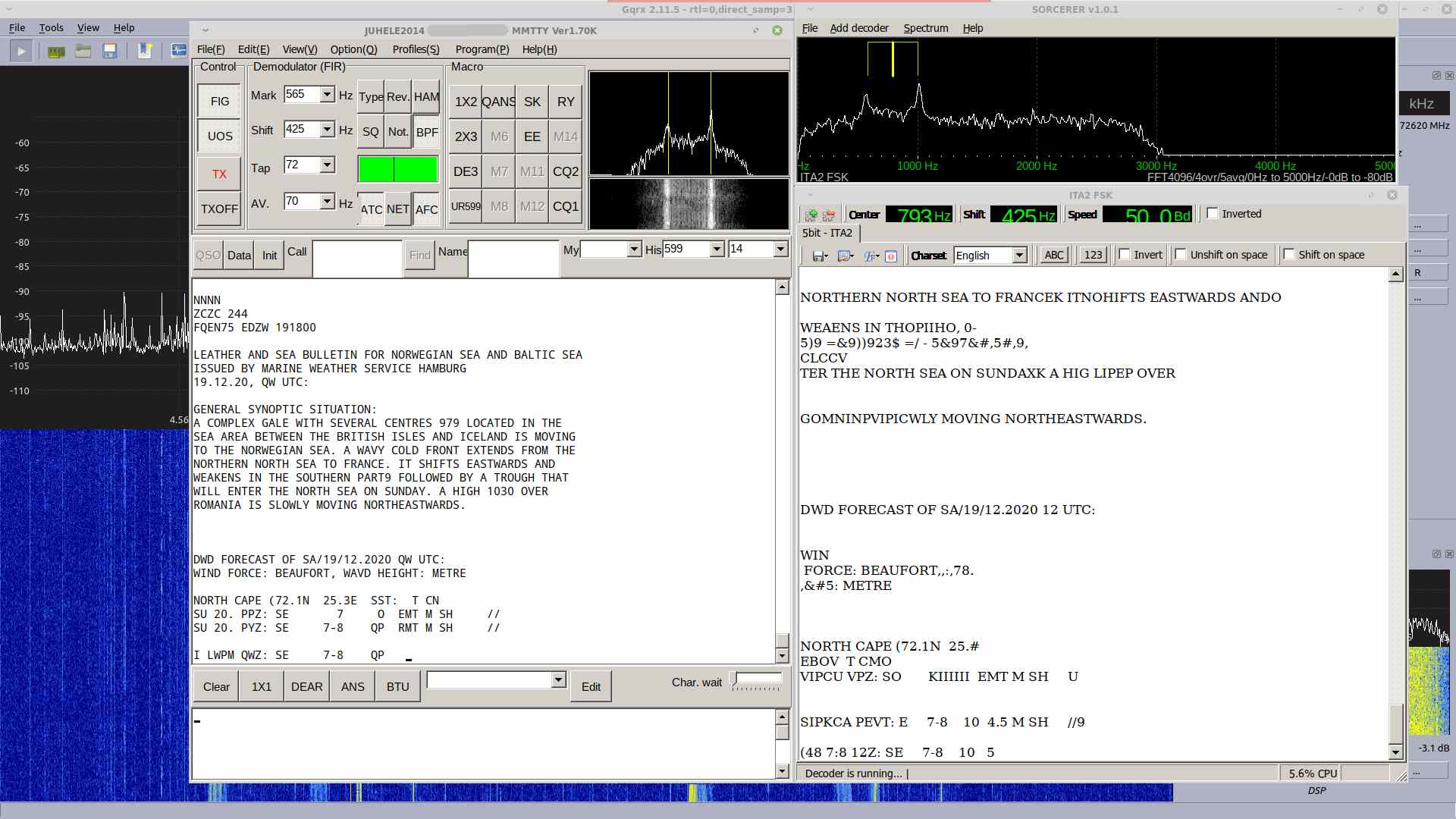Click the decoder output save floppy icon
This screenshot has height=819, width=1456.
819,256
